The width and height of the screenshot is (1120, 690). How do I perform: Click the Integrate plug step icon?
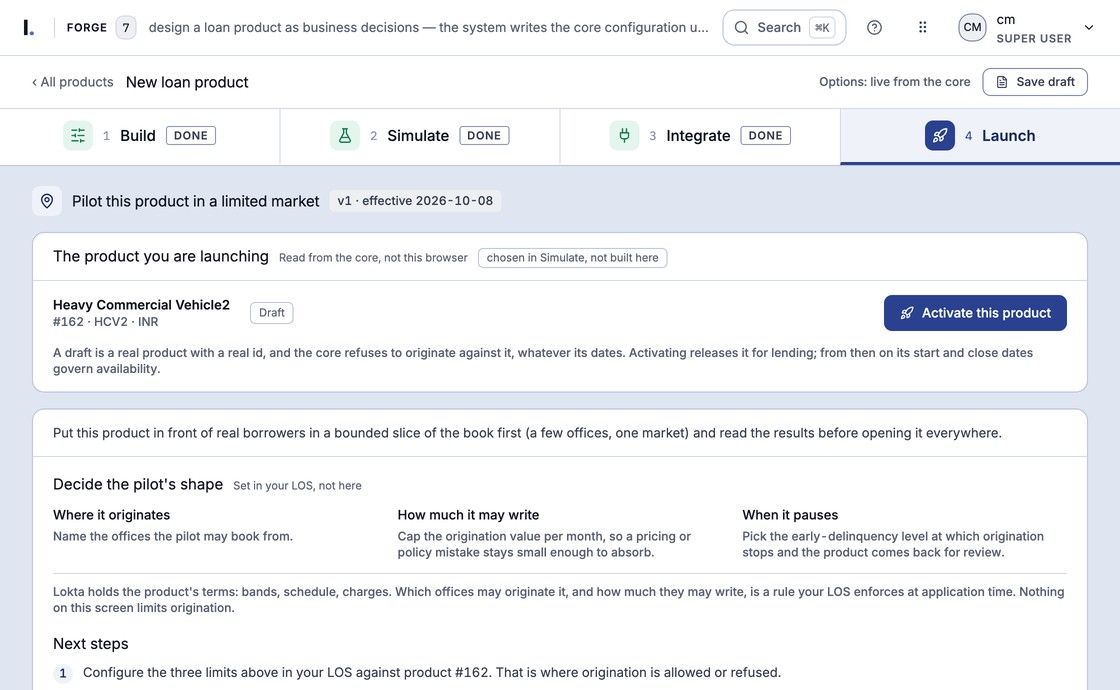624,136
